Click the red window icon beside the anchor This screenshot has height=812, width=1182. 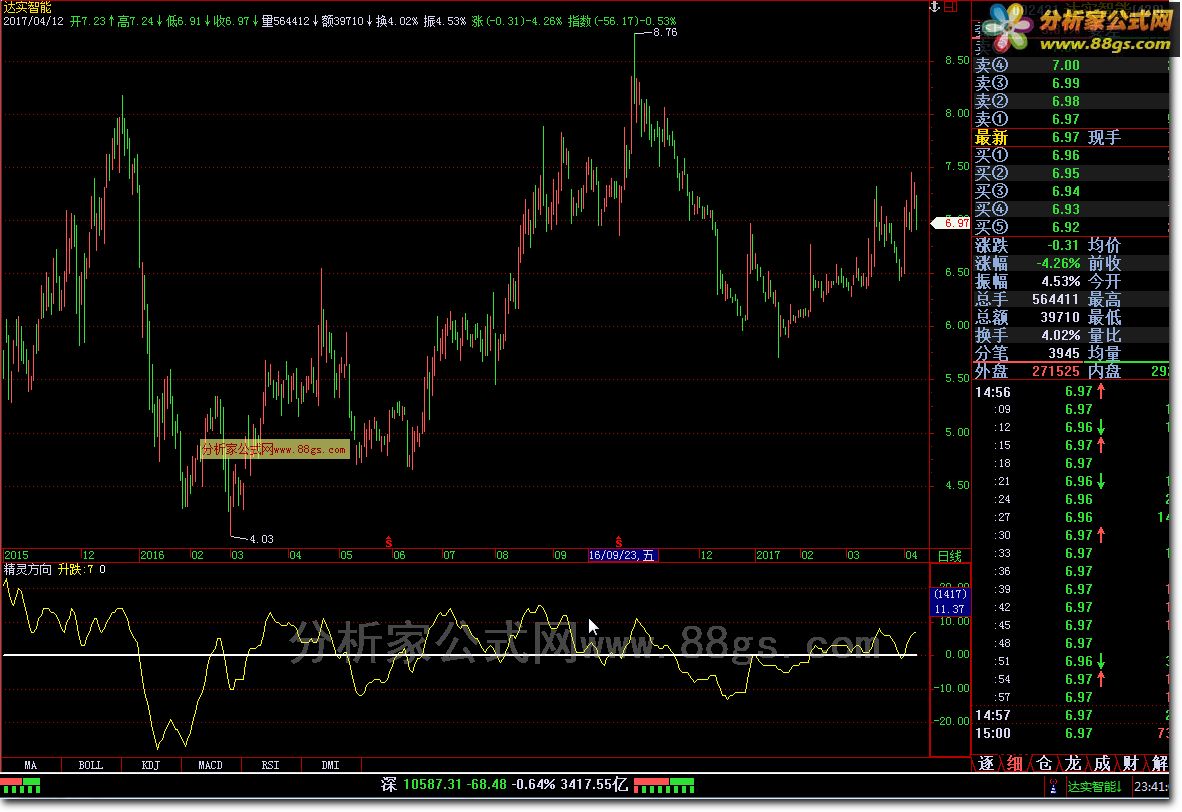(951, 7)
